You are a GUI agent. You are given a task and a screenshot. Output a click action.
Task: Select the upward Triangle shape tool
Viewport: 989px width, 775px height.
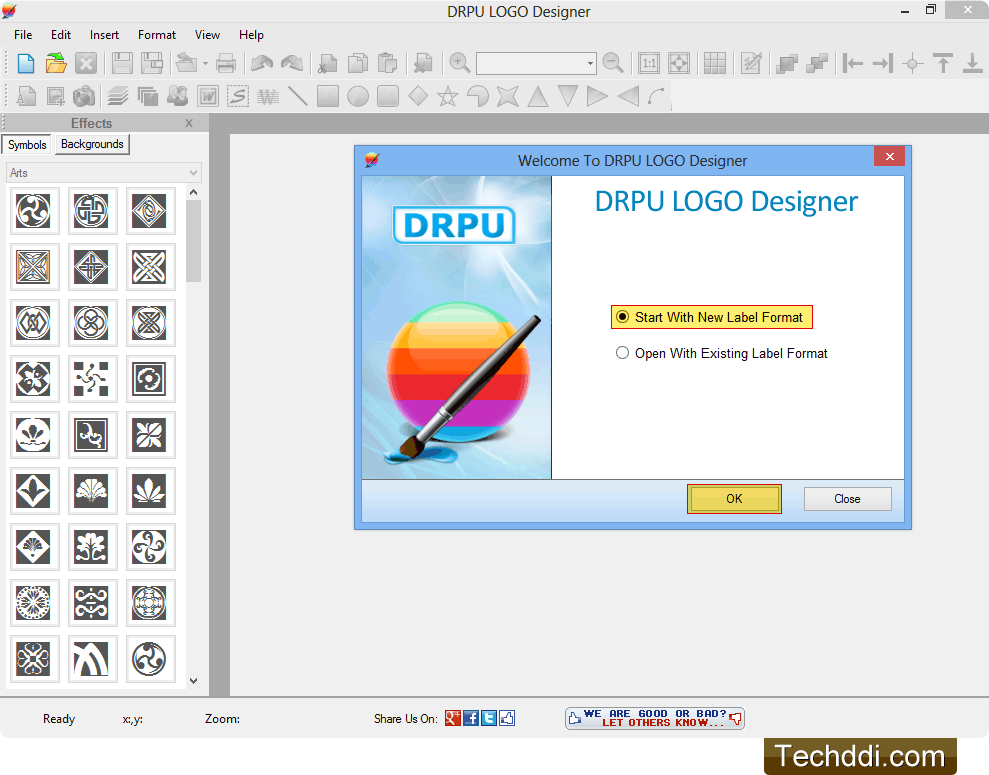coord(538,96)
